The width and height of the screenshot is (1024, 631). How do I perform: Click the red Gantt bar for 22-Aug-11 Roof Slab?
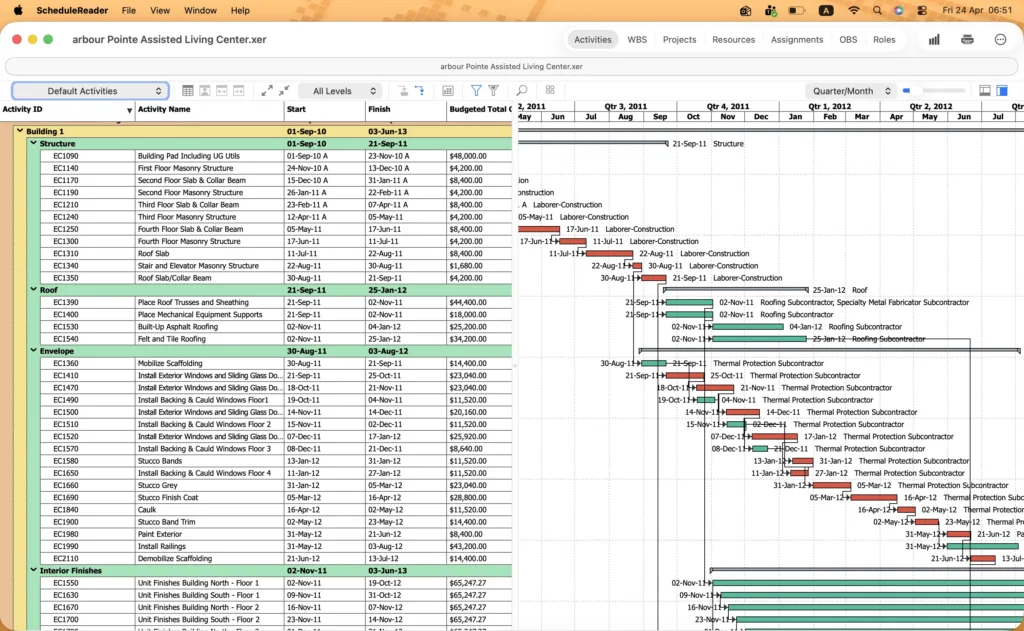(x=609, y=253)
